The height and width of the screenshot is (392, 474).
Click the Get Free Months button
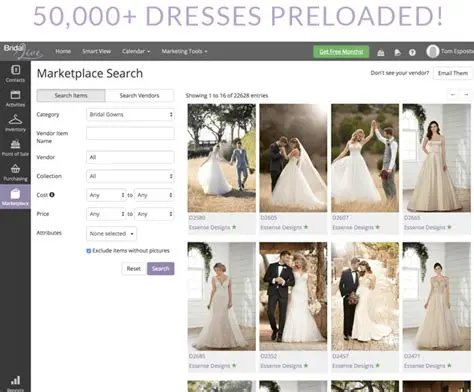(x=341, y=52)
